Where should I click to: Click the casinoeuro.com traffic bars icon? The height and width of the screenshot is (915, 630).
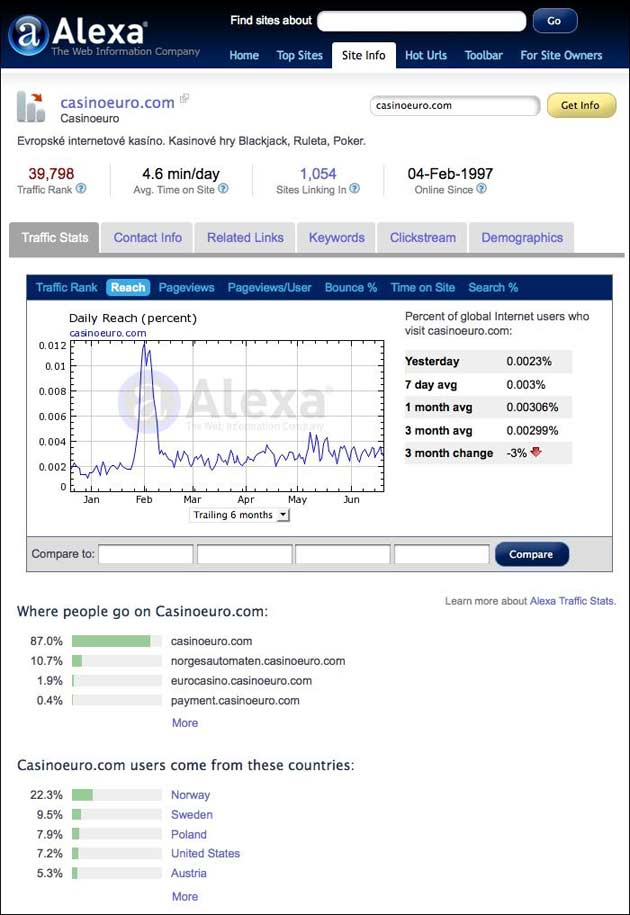(x=31, y=107)
